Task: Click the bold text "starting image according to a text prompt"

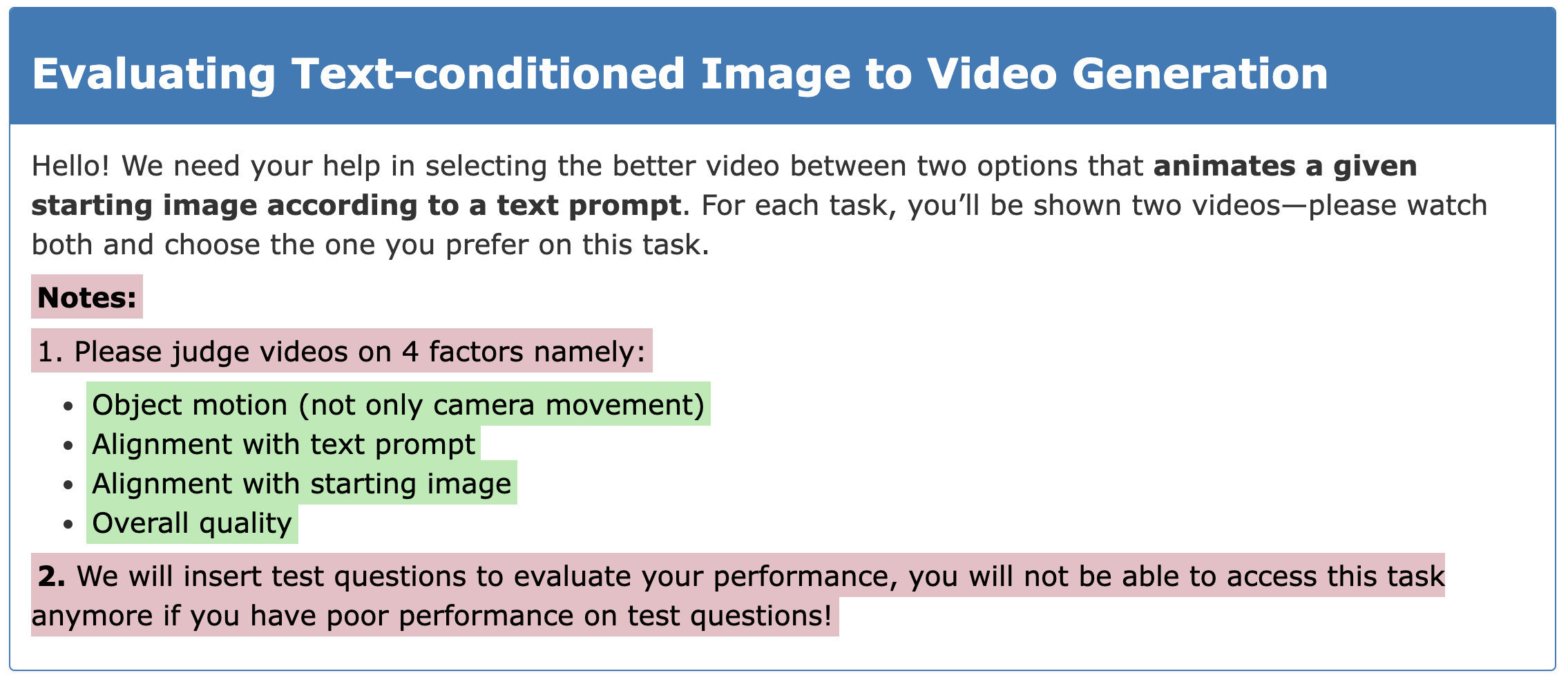Action: 356,205
